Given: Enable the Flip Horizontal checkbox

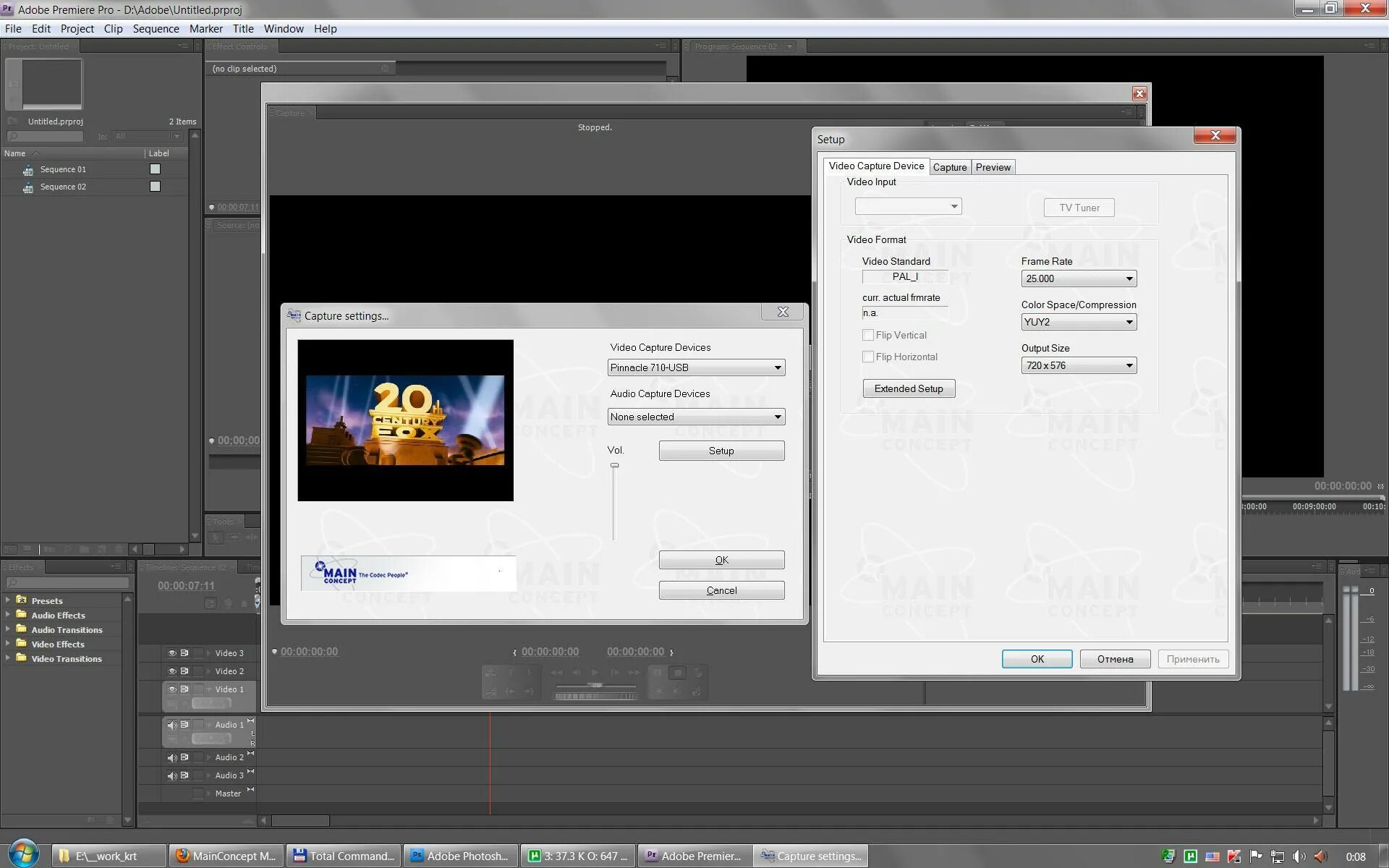Looking at the screenshot, I should (x=868, y=357).
